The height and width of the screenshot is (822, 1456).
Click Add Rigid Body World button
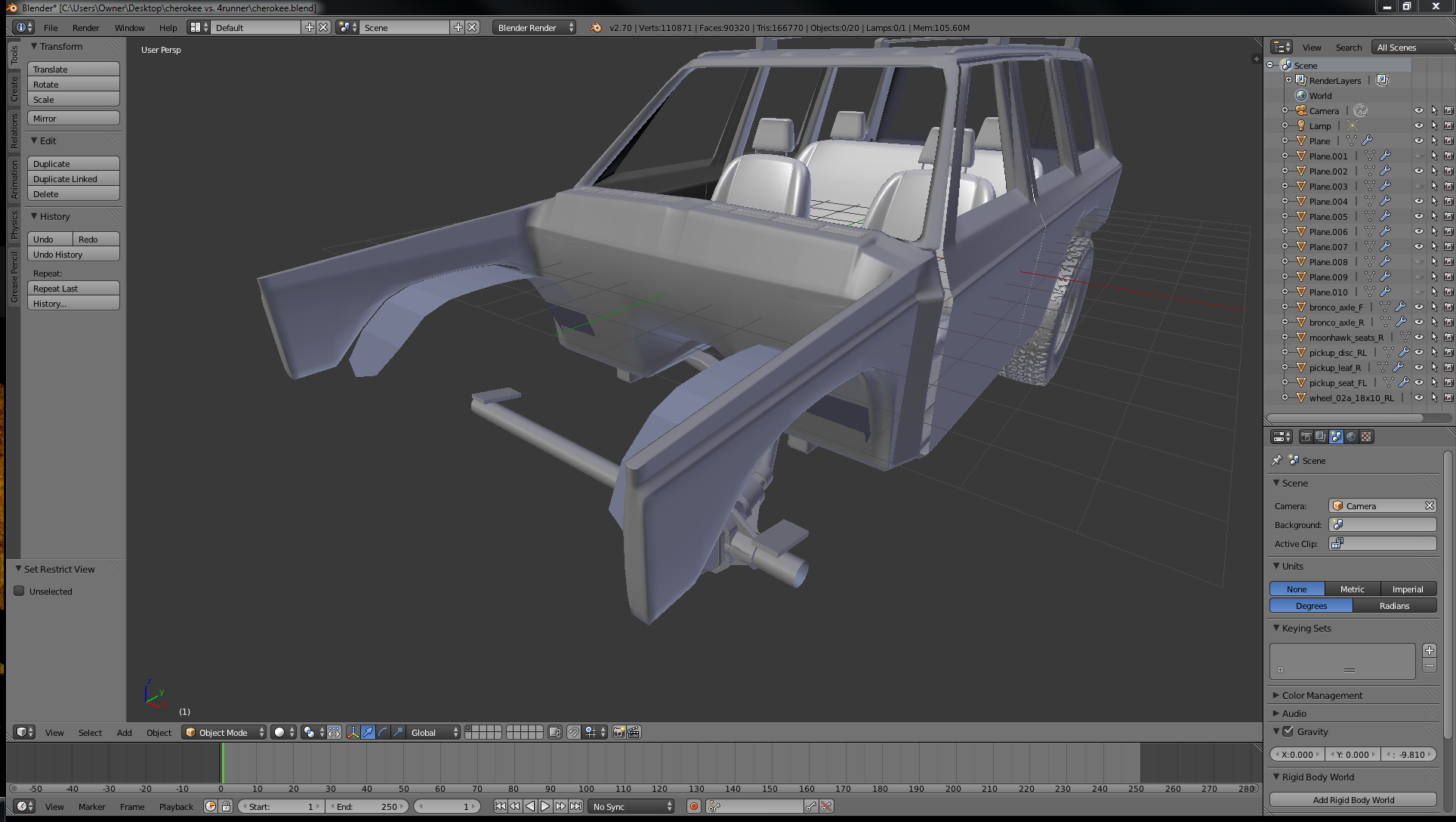click(x=1353, y=799)
